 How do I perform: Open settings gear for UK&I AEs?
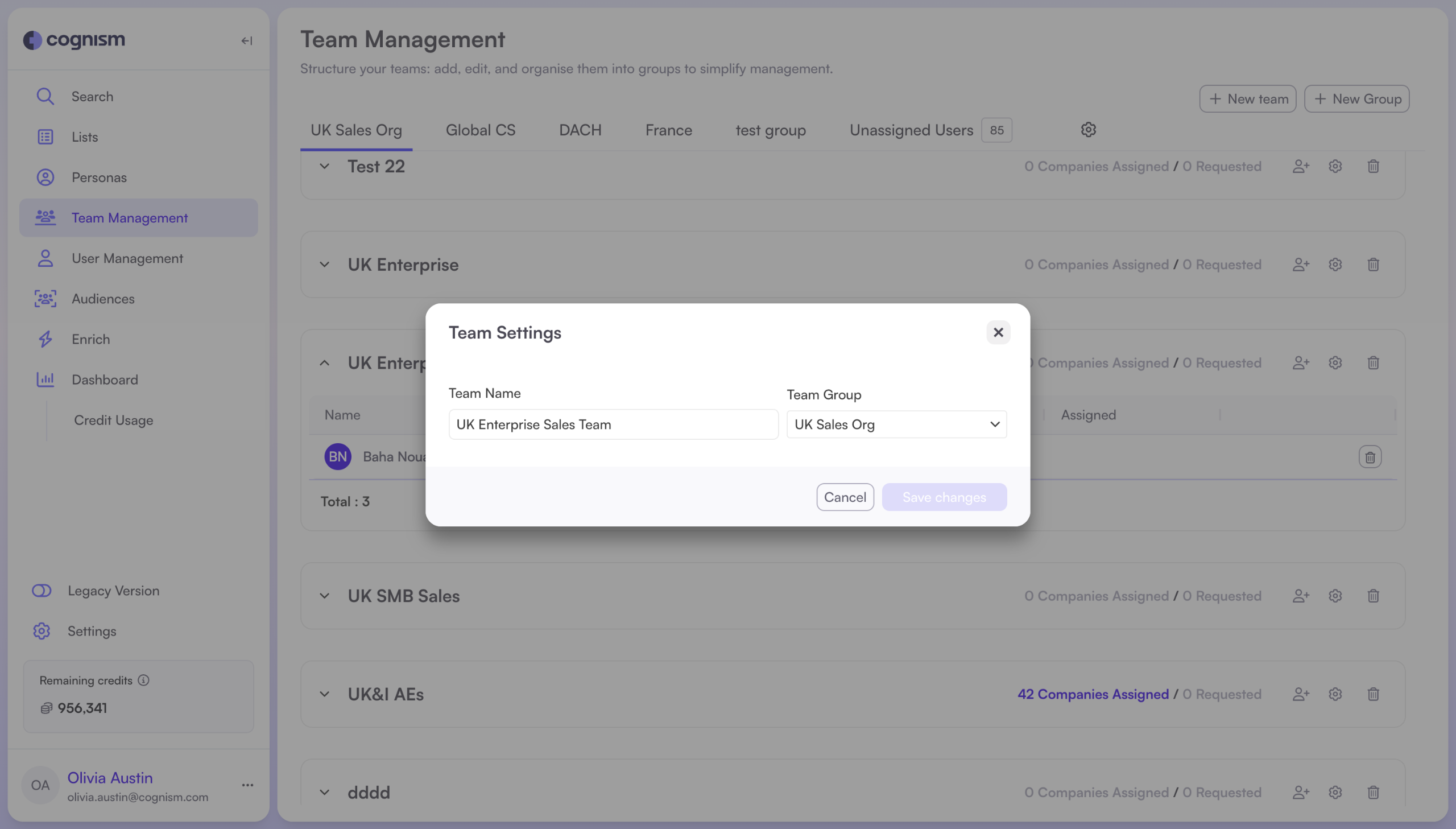point(1335,694)
